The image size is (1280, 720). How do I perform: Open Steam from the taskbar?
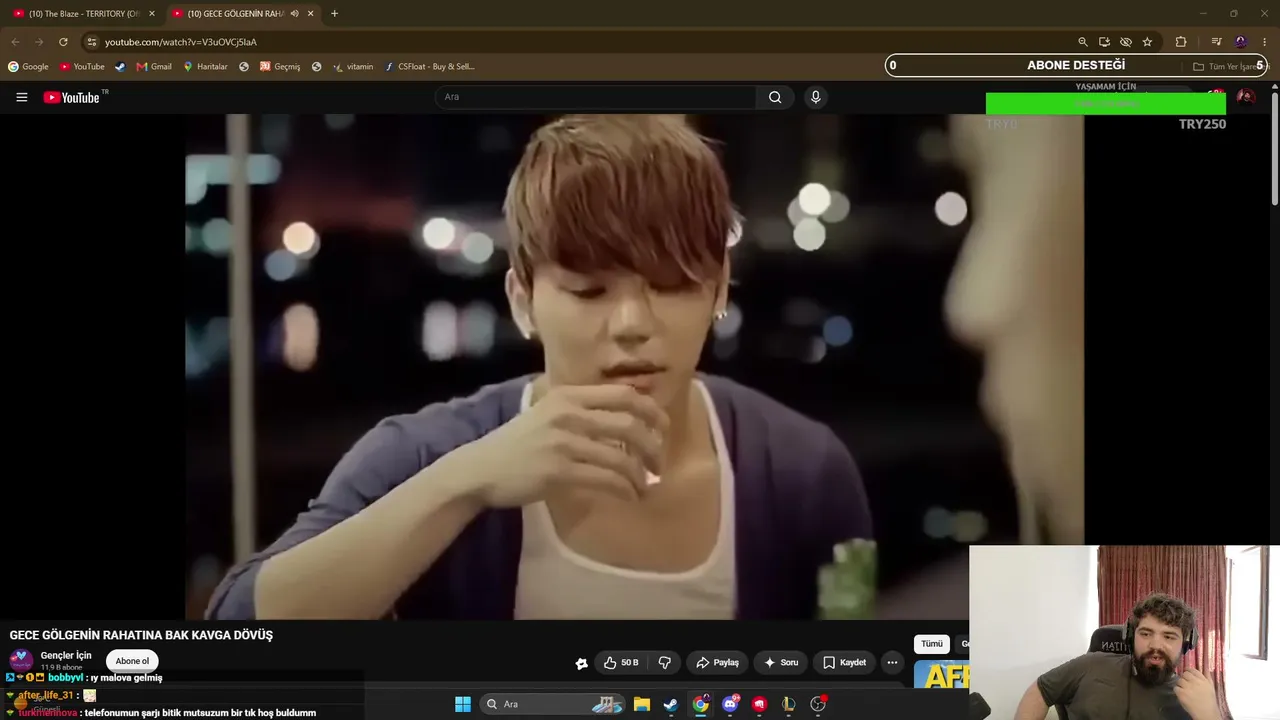point(670,704)
